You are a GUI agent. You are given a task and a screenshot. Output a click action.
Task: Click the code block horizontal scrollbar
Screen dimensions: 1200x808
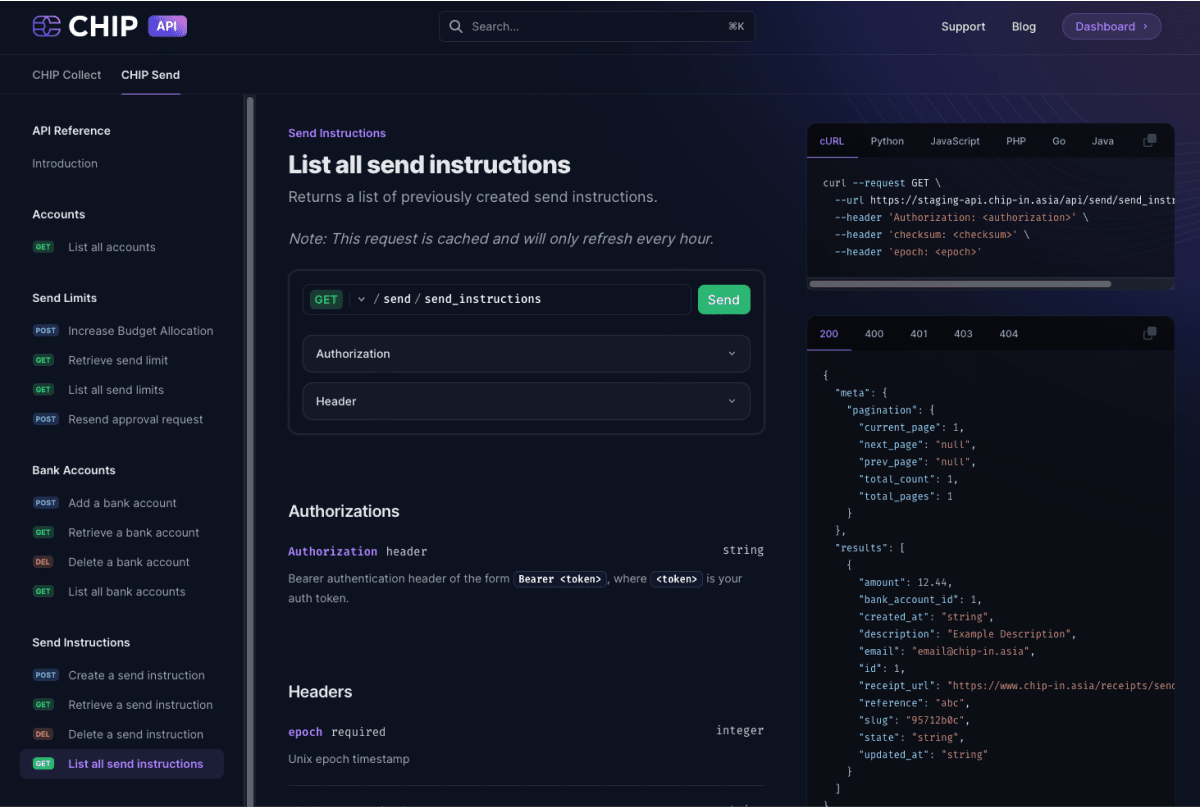[960, 284]
